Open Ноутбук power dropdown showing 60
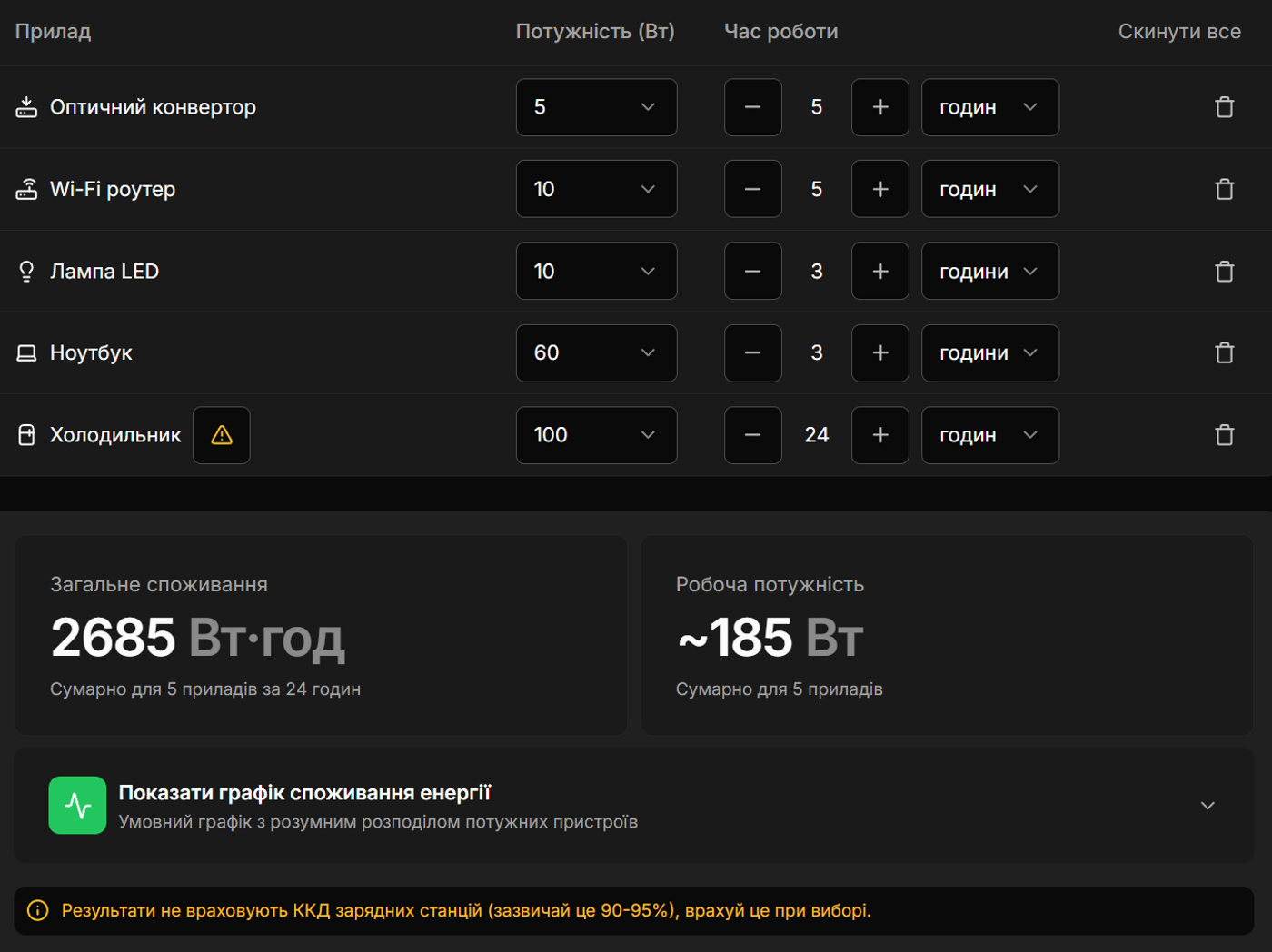Viewport: 1272px width, 952px height. (596, 353)
